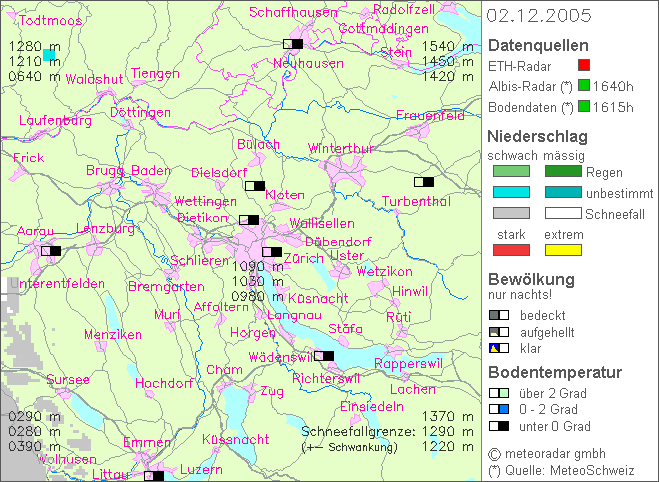Viewport: 659px width, 482px height.
Task: Click the '1540 m' elevation value
Action: tap(448, 46)
